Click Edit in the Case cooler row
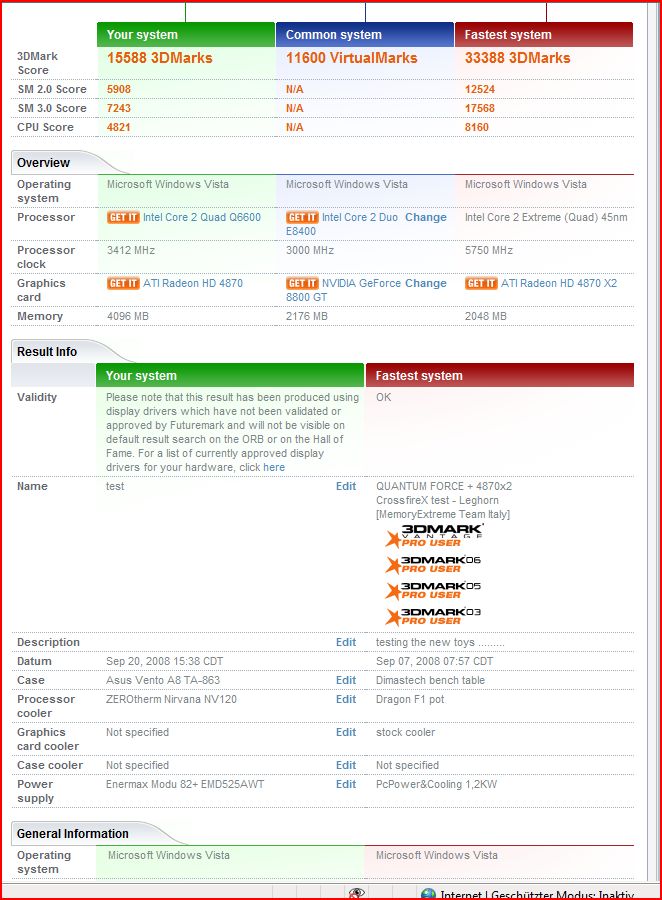662x900 pixels. click(346, 765)
